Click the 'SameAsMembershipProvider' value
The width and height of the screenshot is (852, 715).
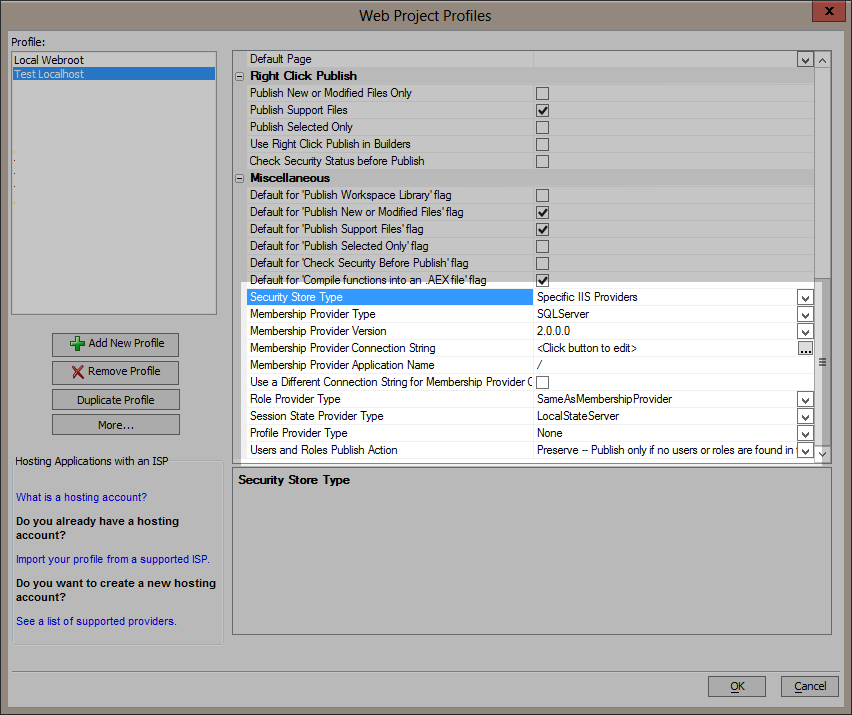pos(604,399)
